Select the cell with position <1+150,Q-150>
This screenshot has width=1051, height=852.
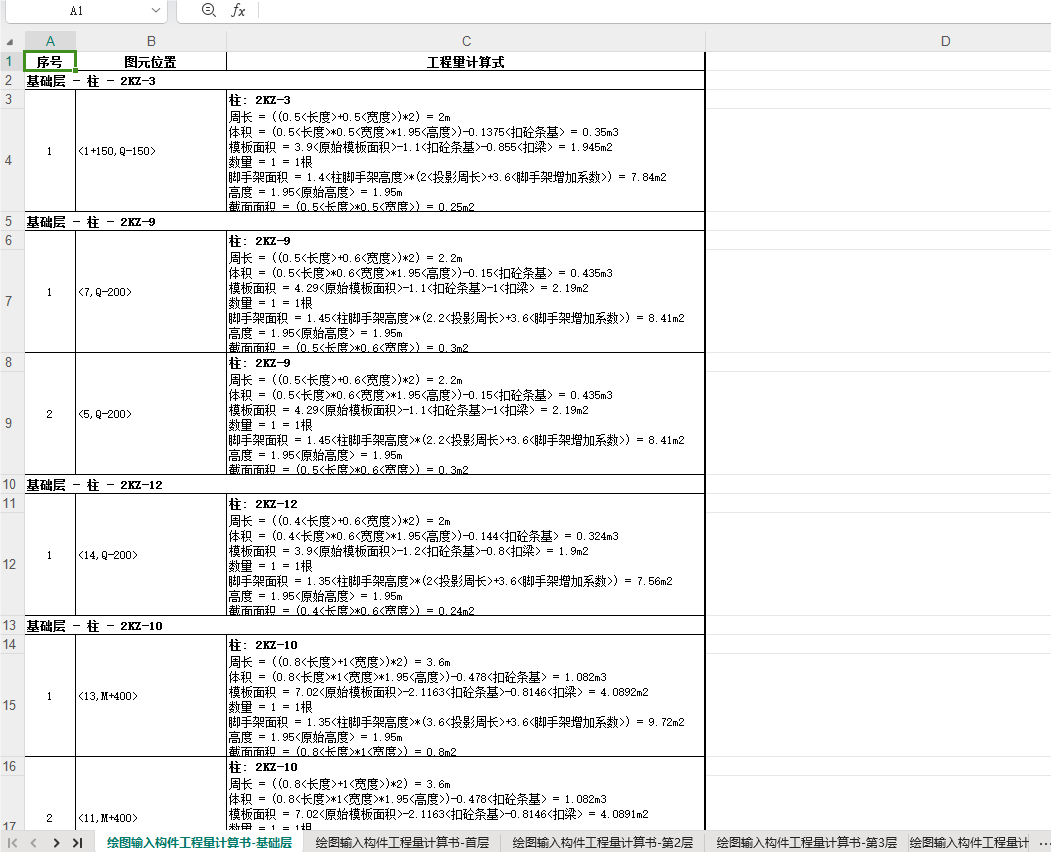click(151, 151)
